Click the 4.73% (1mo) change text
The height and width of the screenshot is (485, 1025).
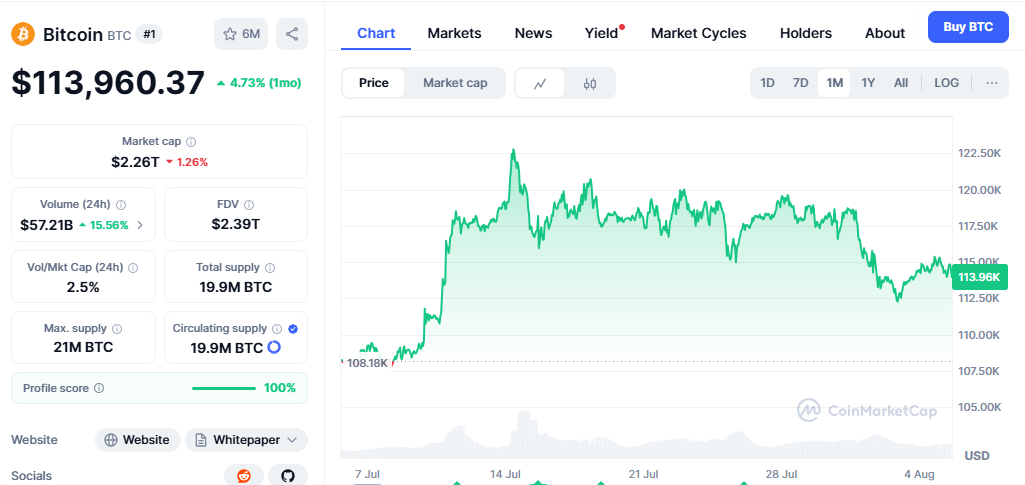[x=260, y=83]
